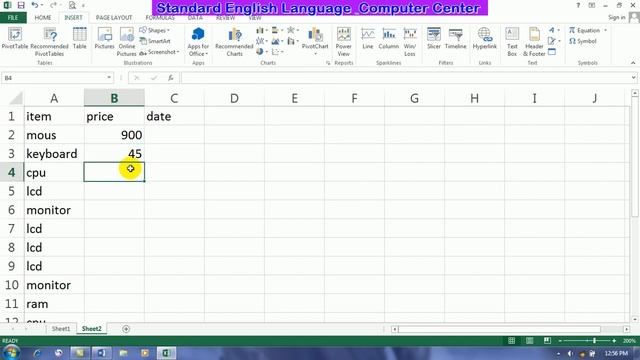Insert Header & Footer

click(x=534, y=42)
